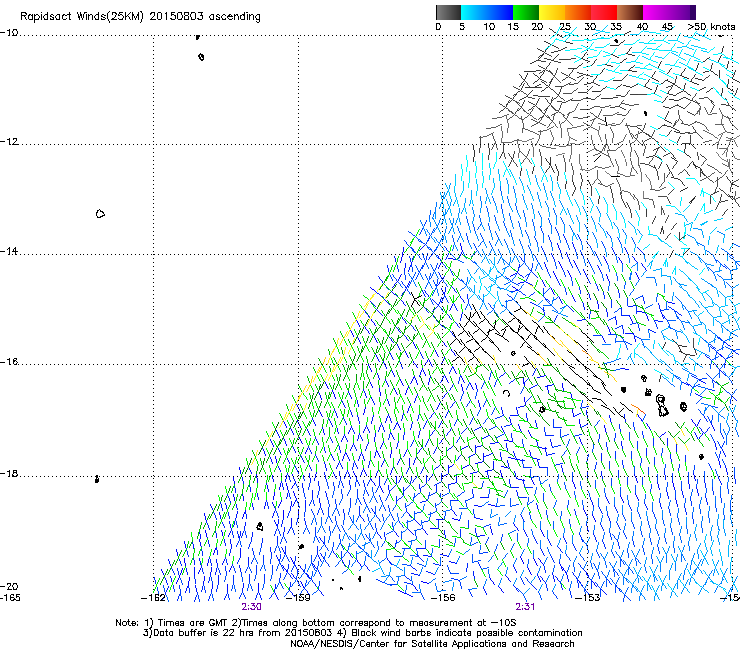This screenshot has width=740, height=650.
Task: Click the gray 0-5 knots color segment
Action: pos(448,12)
